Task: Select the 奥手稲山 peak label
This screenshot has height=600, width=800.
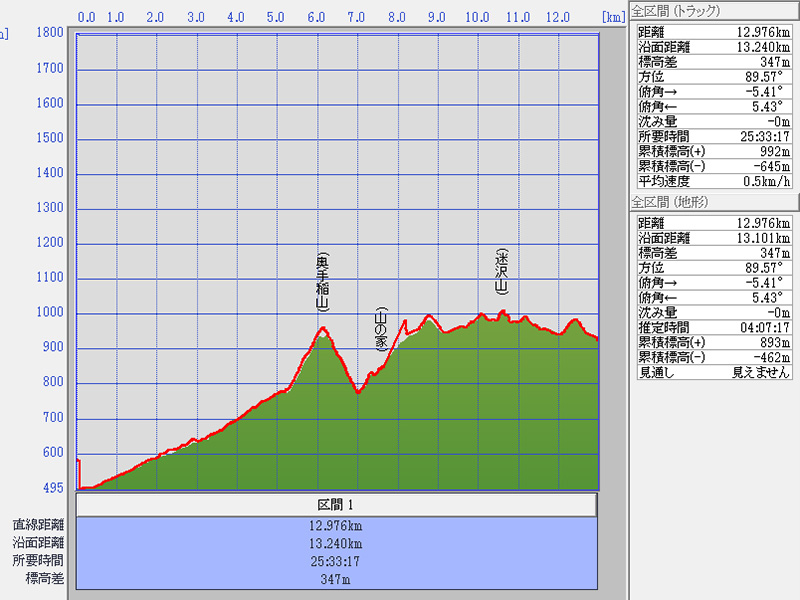Action: click(x=322, y=281)
